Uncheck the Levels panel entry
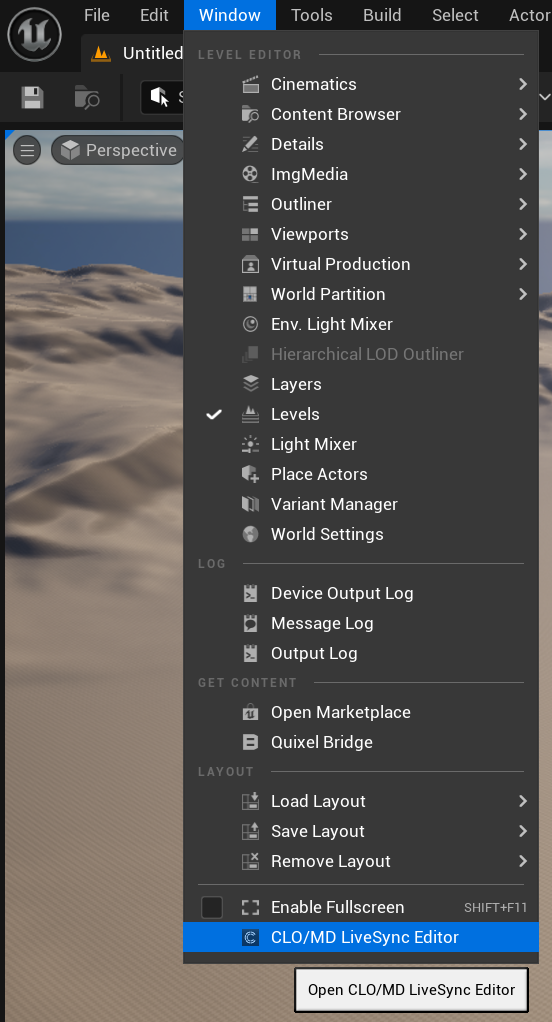Viewport: 552px width, 1022px height. (x=361, y=415)
